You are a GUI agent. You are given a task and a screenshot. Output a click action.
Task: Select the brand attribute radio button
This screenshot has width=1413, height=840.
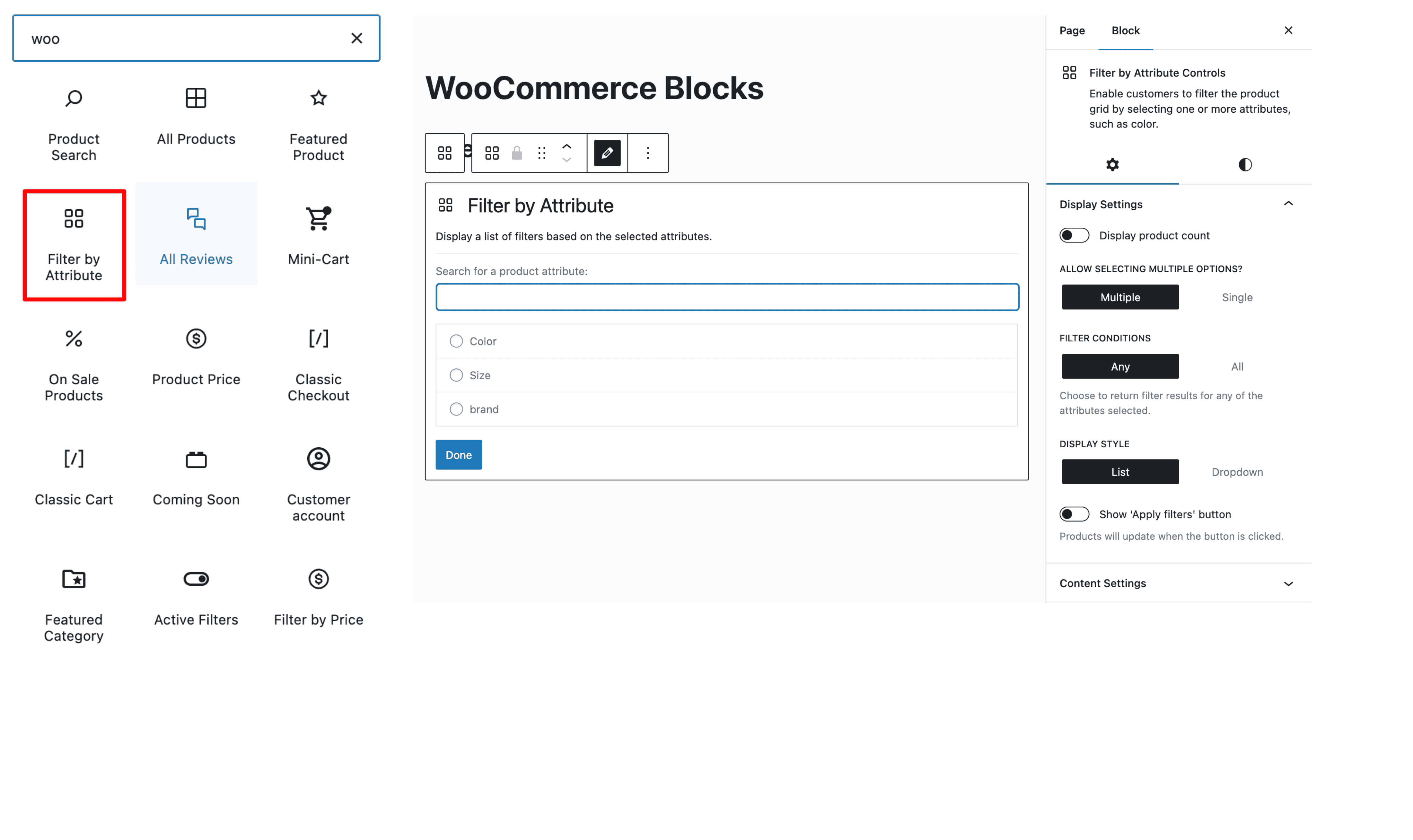[456, 409]
